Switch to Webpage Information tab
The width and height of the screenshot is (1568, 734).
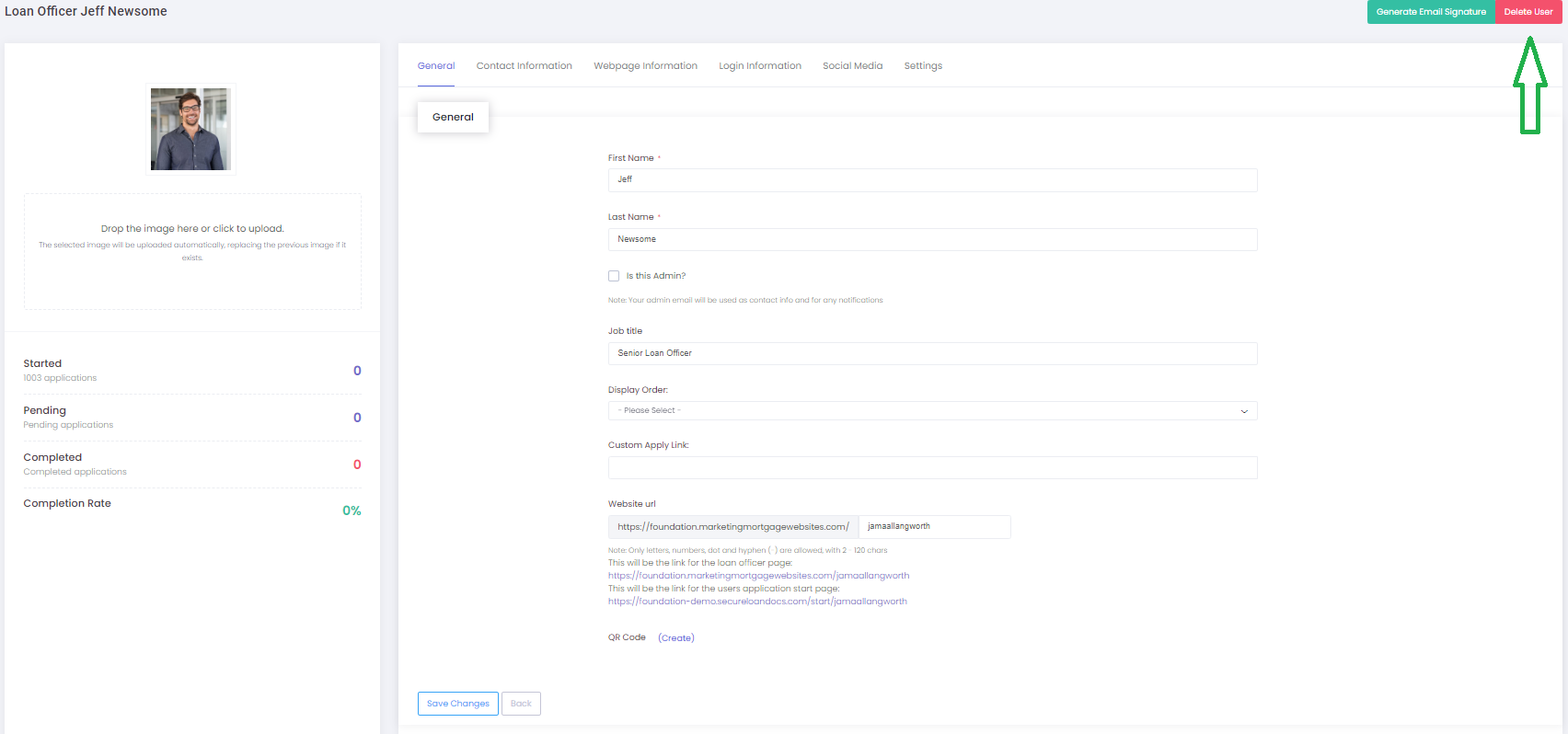tap(645, 66)
